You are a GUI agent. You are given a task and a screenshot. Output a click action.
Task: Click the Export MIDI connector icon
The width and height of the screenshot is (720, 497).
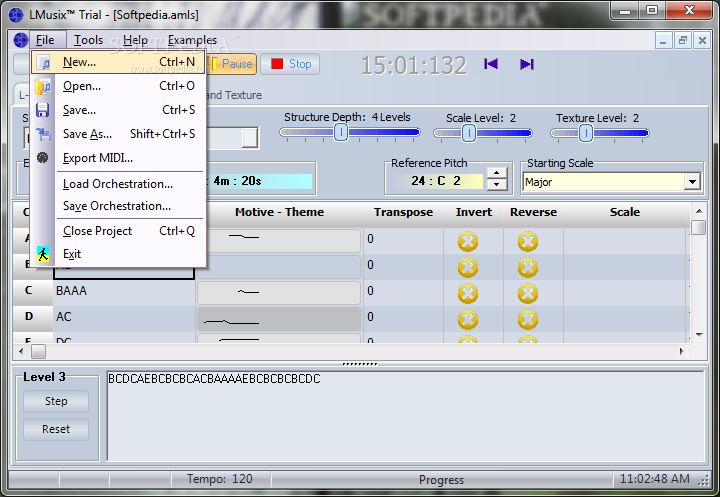[43, 158]
